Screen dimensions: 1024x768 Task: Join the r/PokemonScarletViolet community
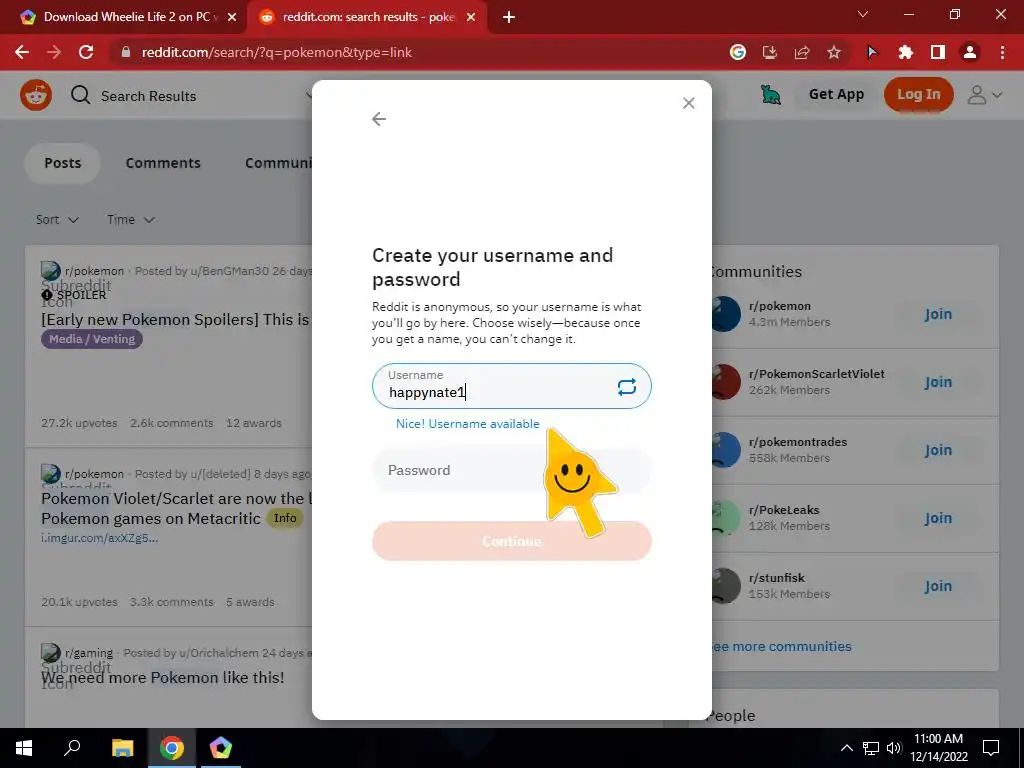pos(938,382)
